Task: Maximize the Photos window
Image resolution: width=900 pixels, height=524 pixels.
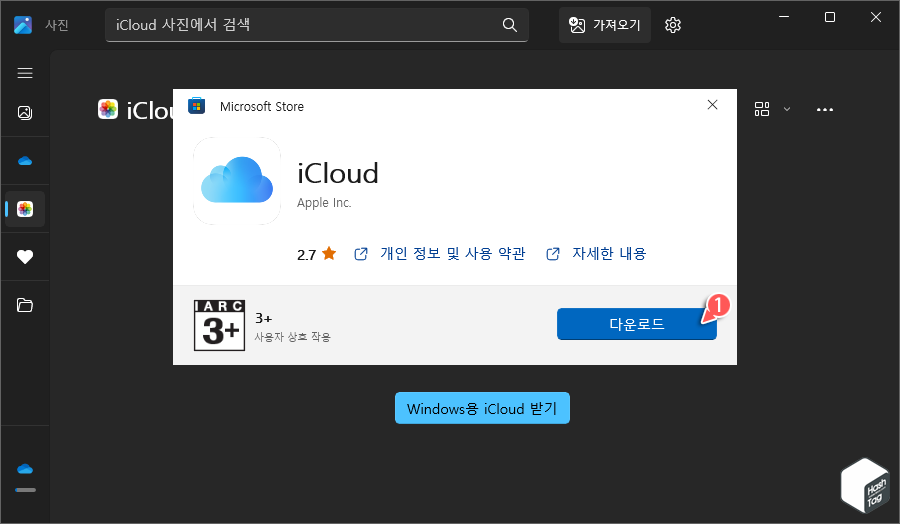Action: point(830,17)
